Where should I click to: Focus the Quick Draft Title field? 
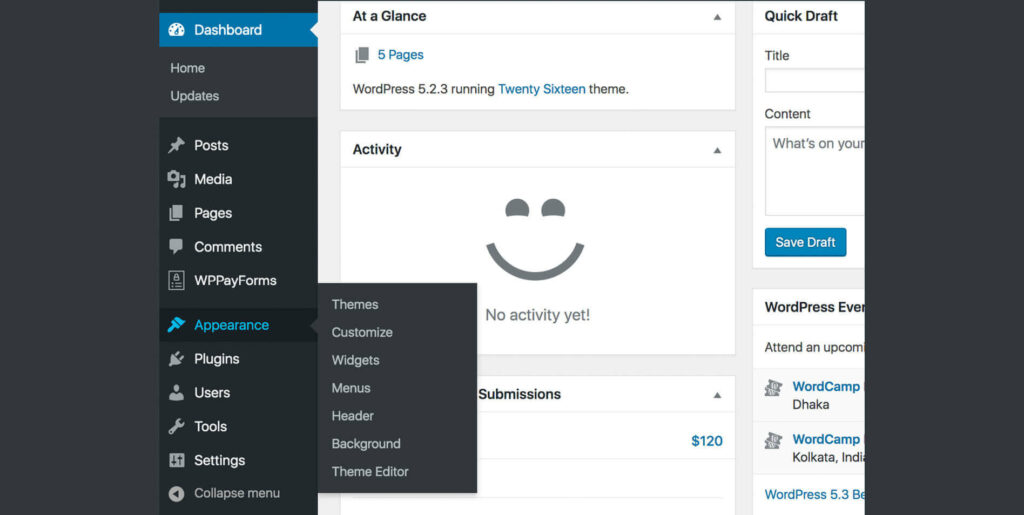click(815, 81)
